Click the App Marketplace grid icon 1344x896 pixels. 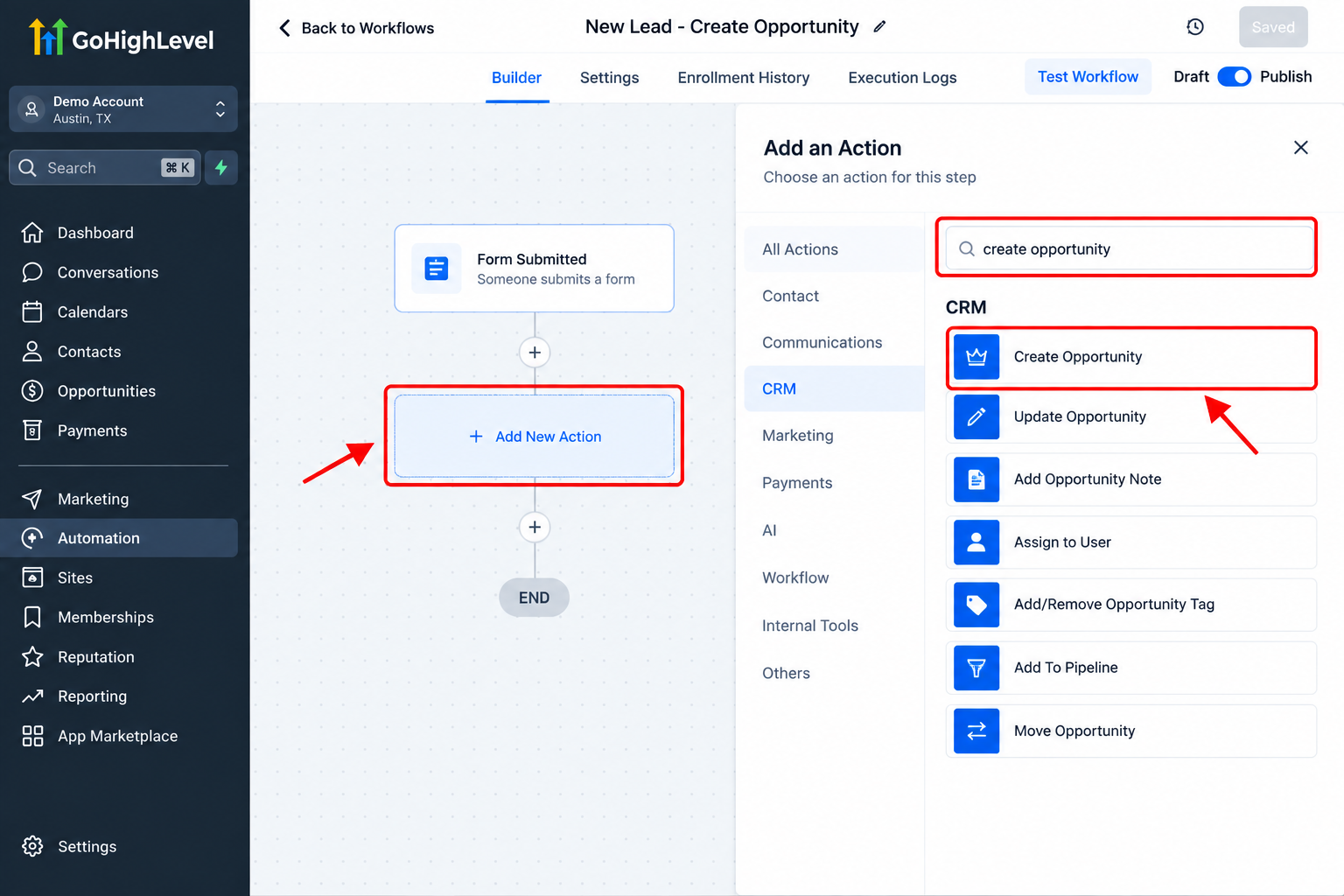coord(32,736)
